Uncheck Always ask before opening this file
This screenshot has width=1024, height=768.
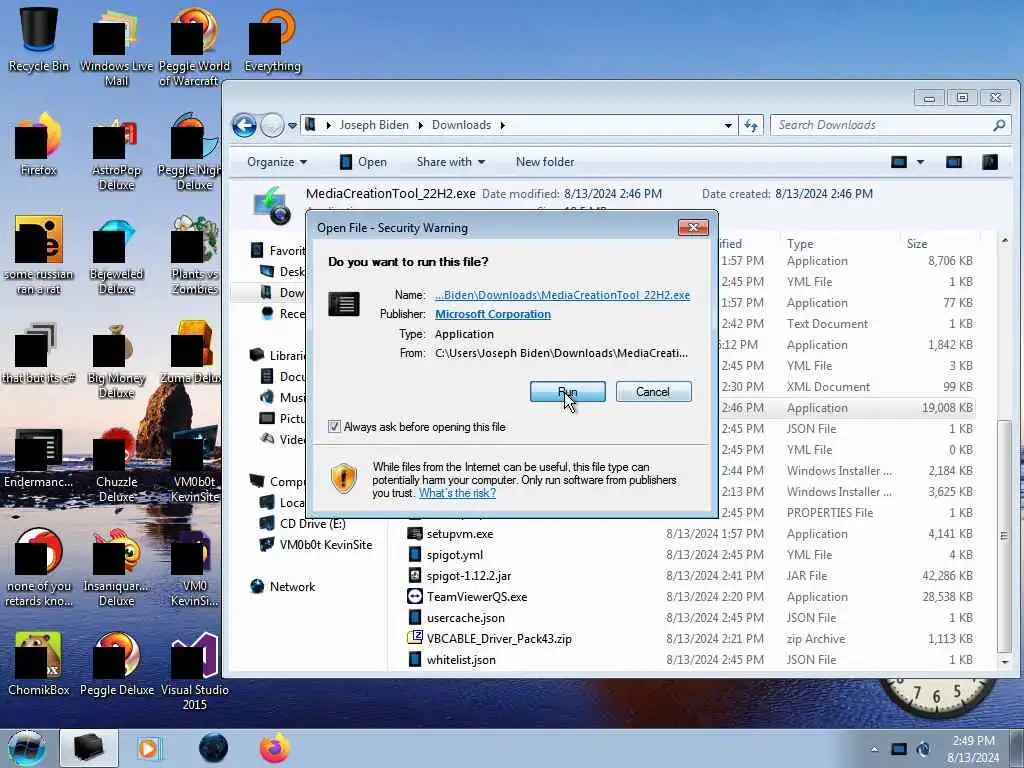click(x=334, y=426)
